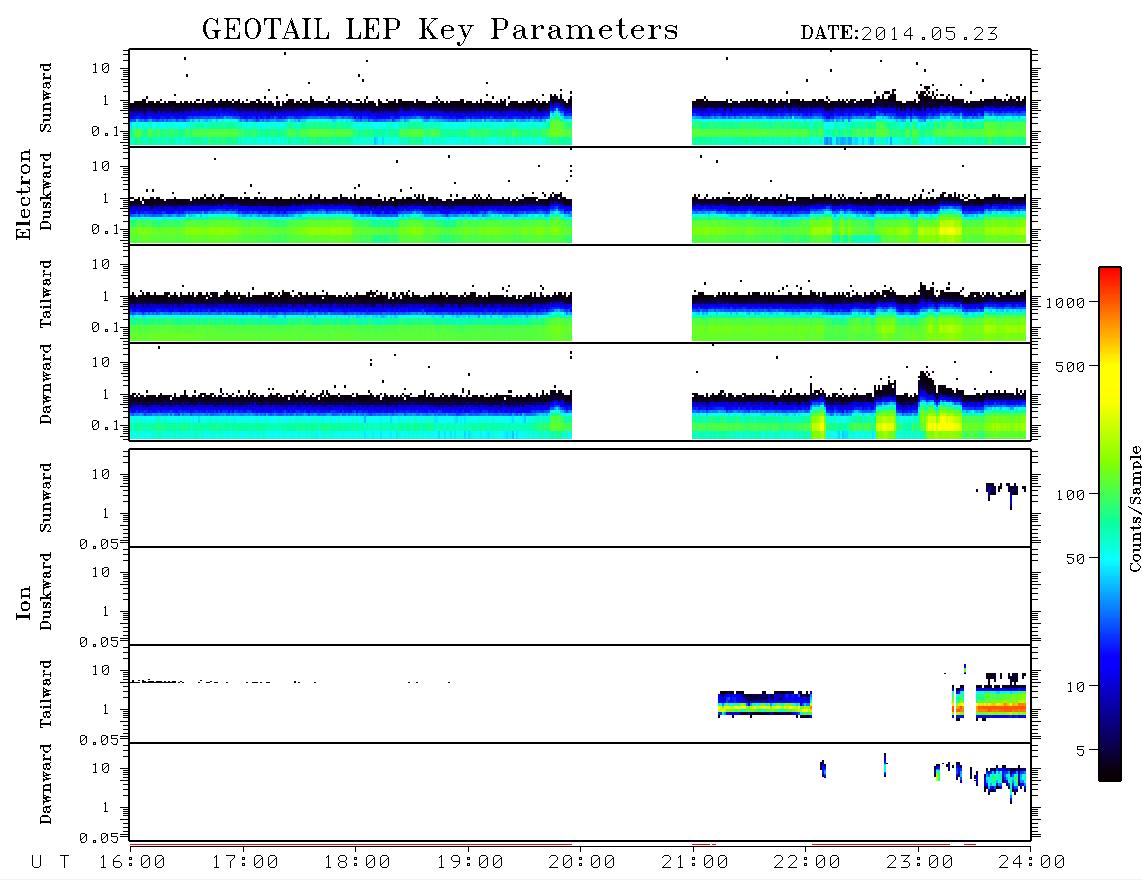
Task: Click the Ion Dawnward cyan patch near 23:50
Action: tap(1005, 779)
